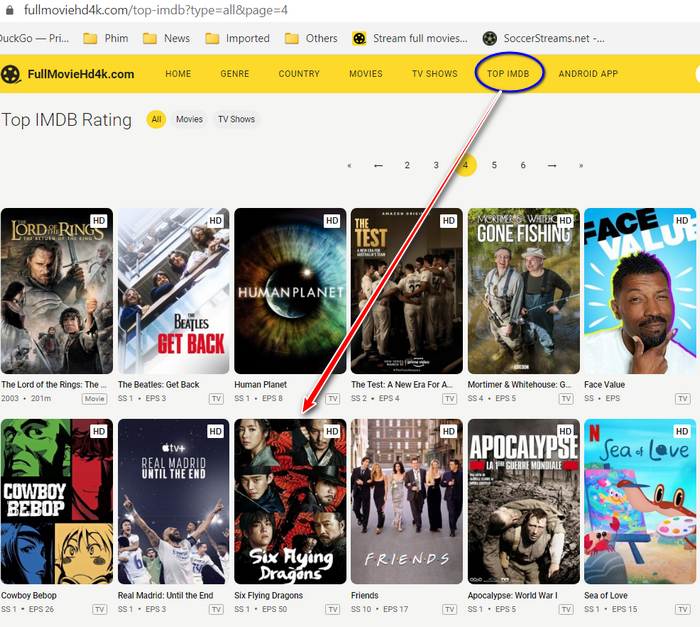Click the FullMovieHd4k film reel logo
Viewport: 700px width, 627px height.
pos(11,74)
